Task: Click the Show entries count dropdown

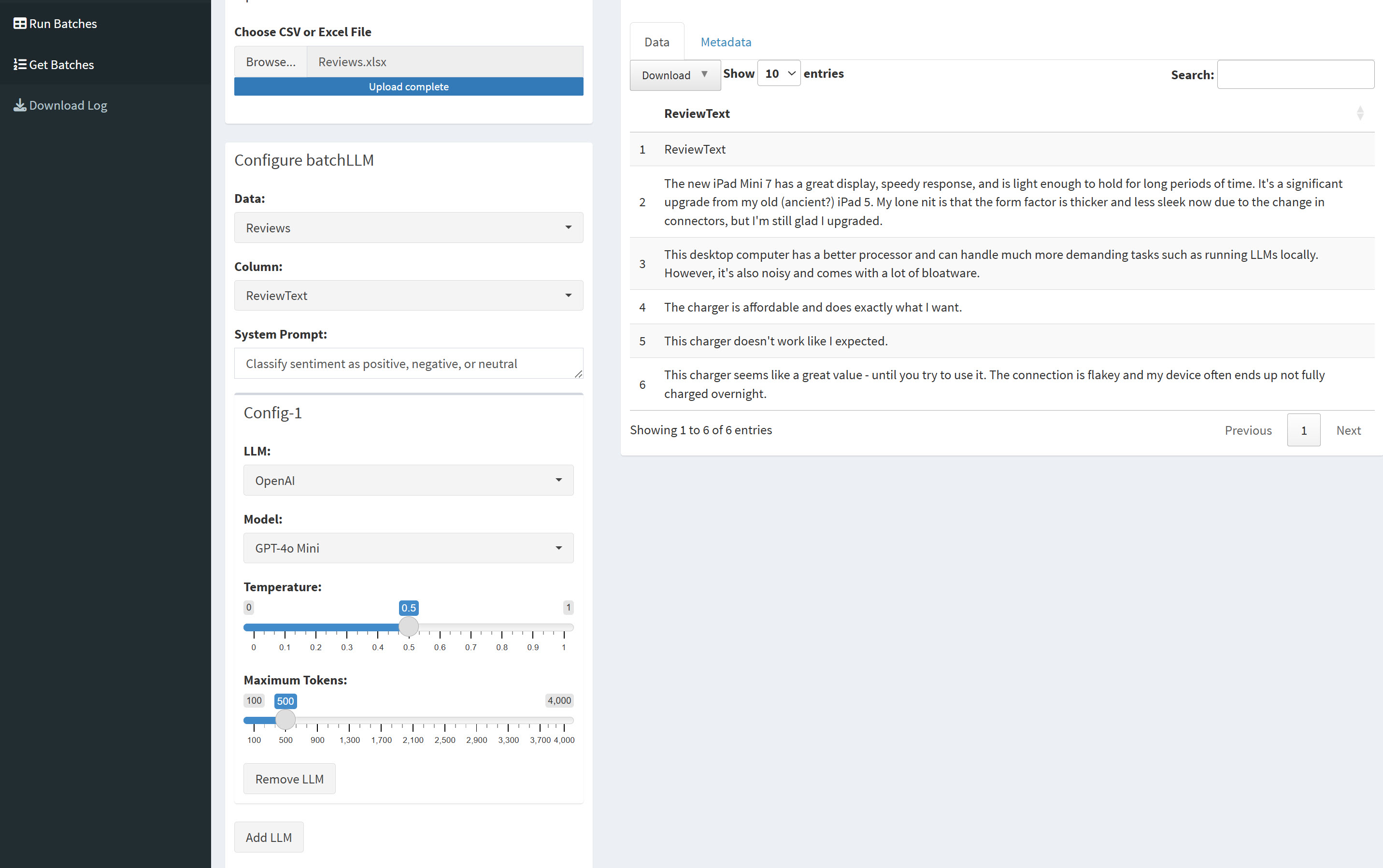Action: click(x=779, y=73)
